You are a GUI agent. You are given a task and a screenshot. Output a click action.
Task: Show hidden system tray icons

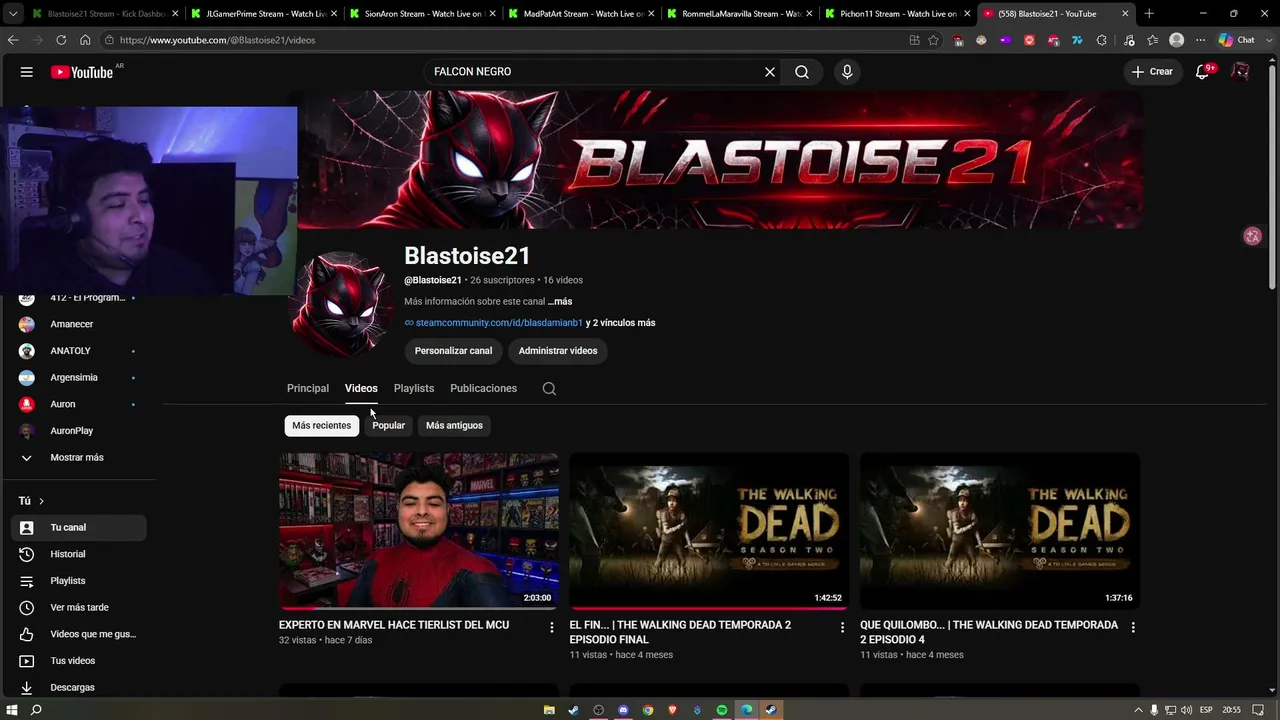(x=1137, y=710)
